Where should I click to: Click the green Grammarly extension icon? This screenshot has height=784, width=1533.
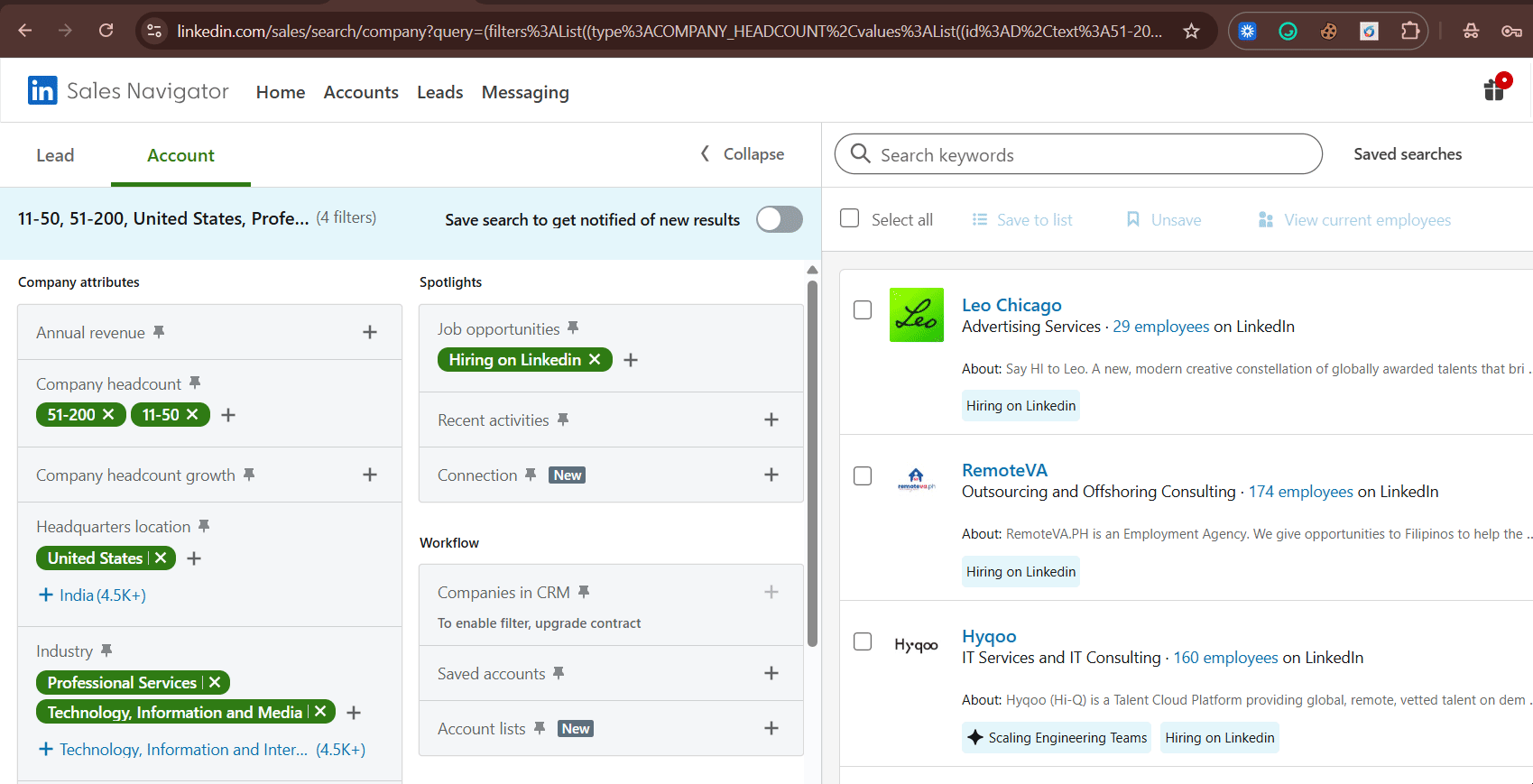point(1288,32)
